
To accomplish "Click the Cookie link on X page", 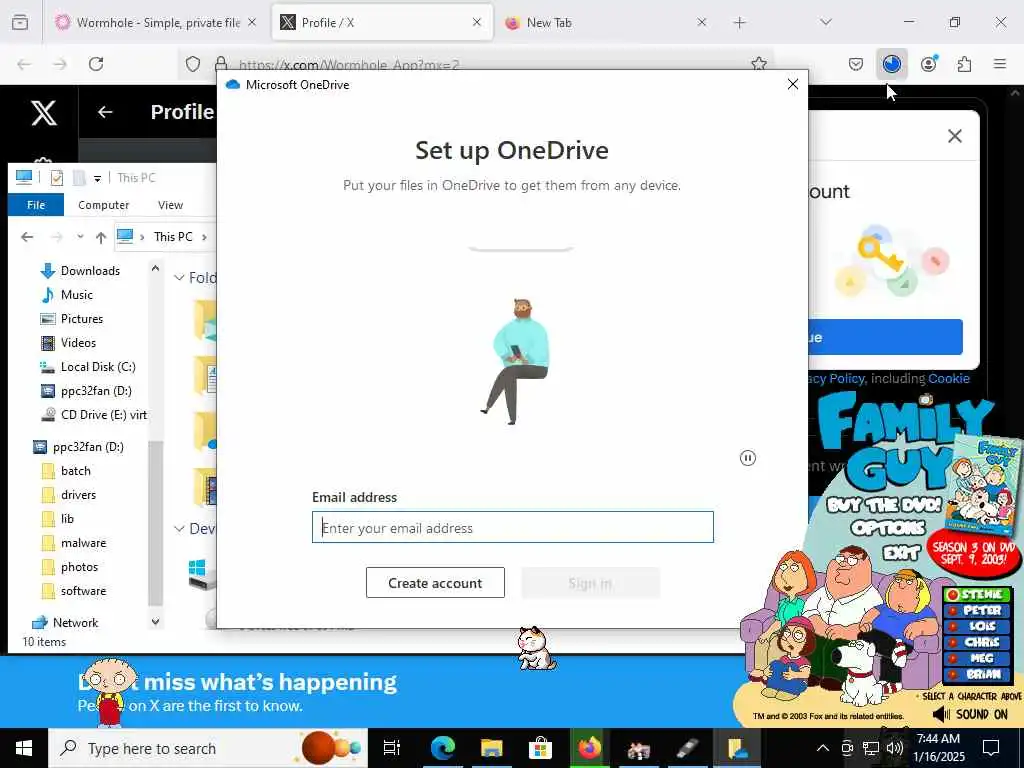I will coord(949,379).
